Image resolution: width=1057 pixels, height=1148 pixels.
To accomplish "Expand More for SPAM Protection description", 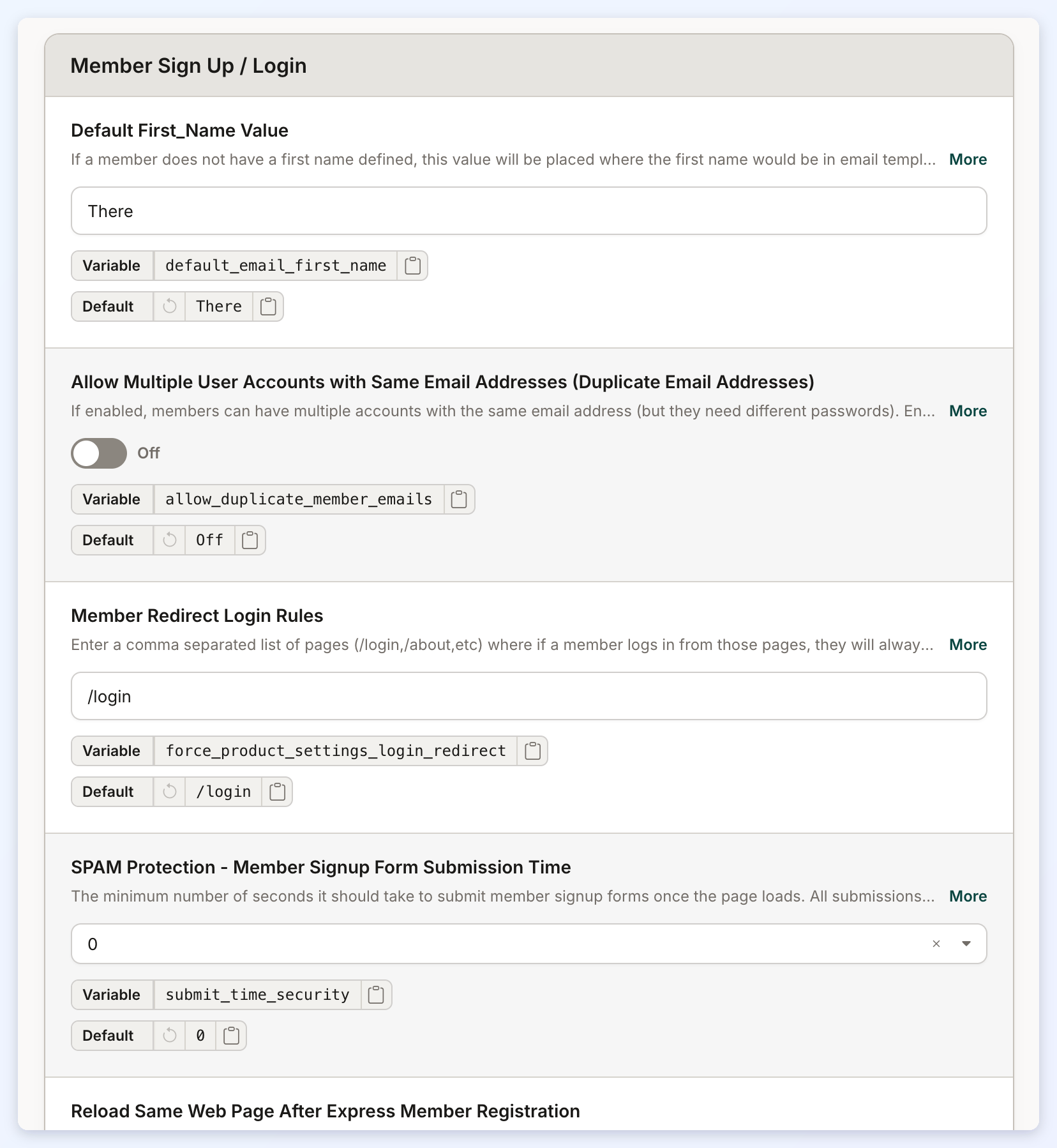I will pos(968,896).
